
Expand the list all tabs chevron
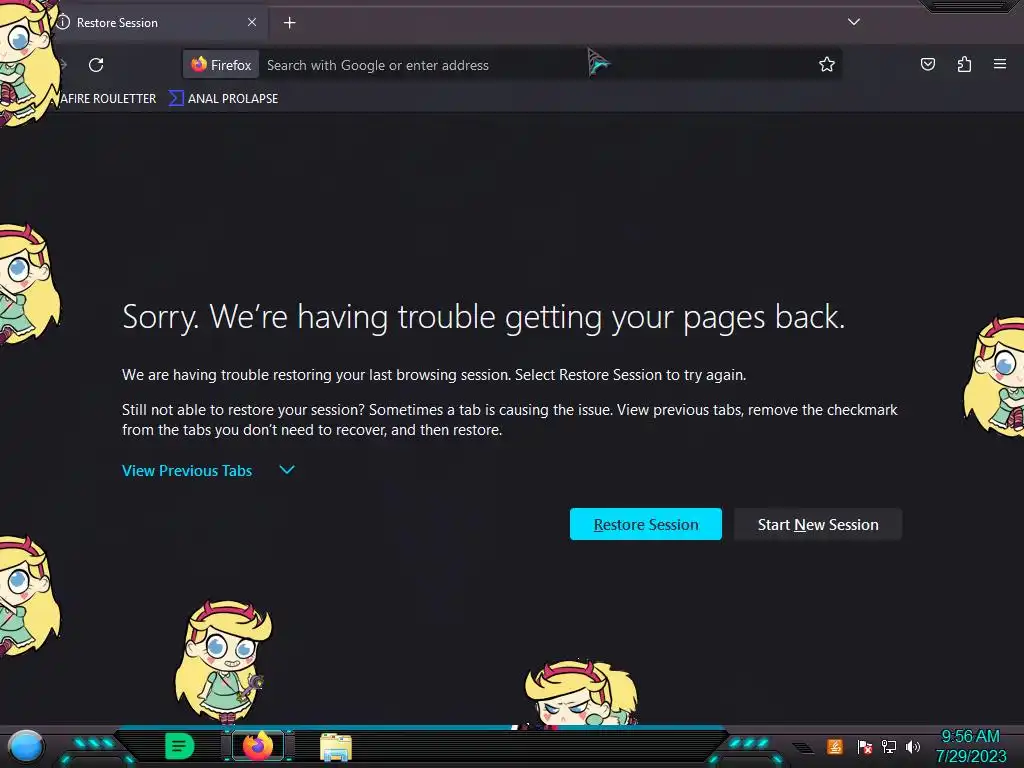pos(854,22)
